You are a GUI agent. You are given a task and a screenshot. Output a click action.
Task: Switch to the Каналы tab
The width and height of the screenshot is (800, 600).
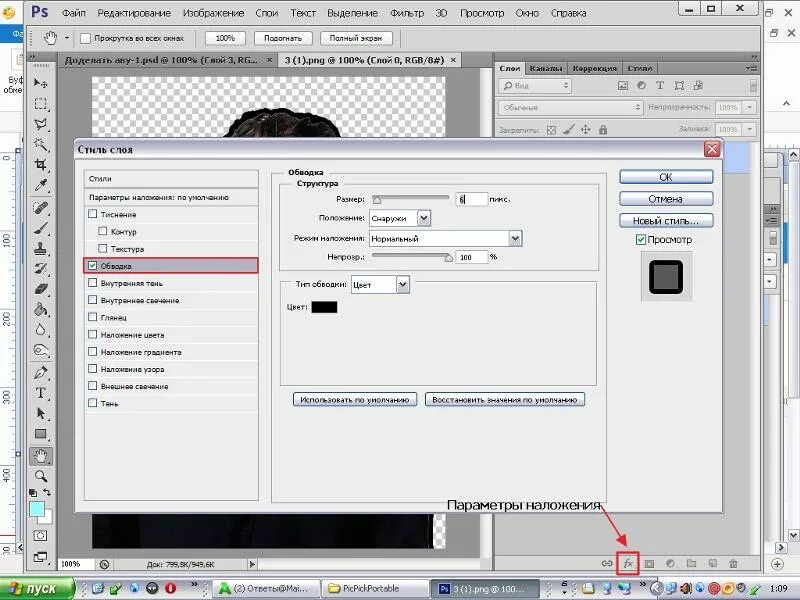545,68
